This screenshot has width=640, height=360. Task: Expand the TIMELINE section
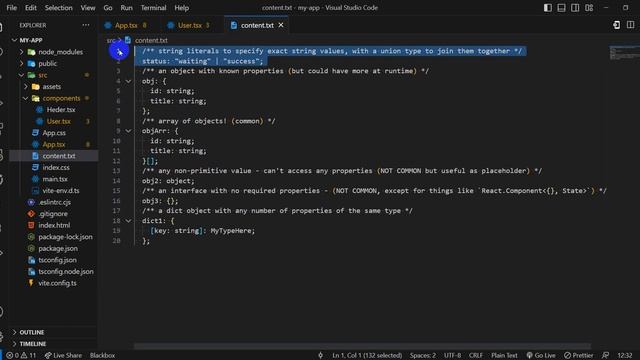click(15, 344)
